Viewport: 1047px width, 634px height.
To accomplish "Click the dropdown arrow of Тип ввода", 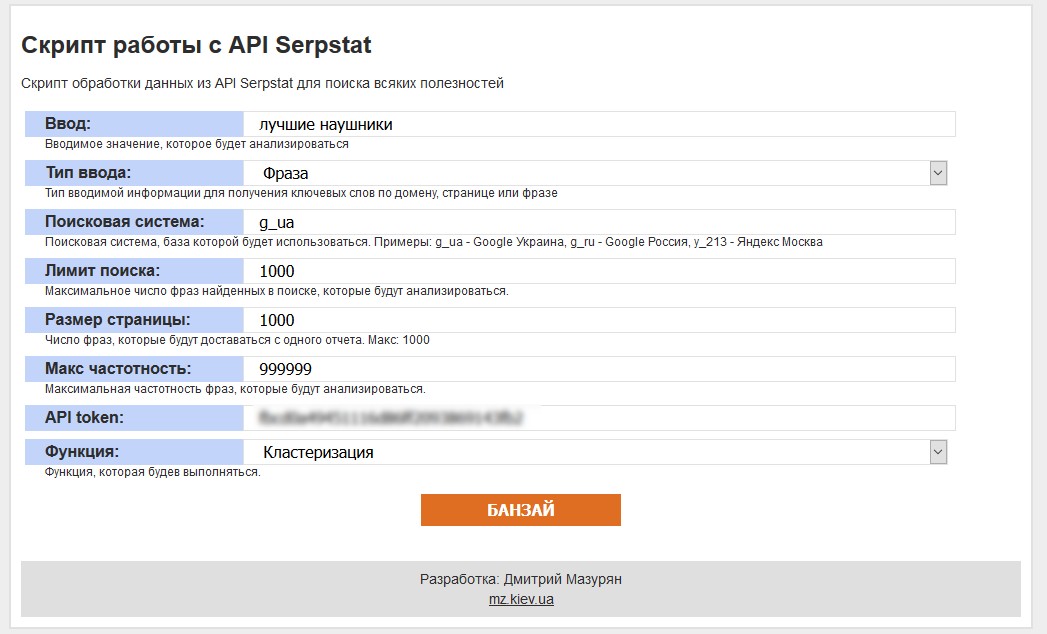I will (x=938, y=173).
